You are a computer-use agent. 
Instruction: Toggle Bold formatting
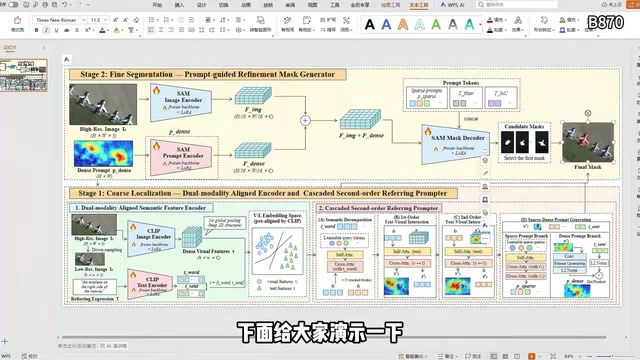pyautogui.click(x=36, y=30)
